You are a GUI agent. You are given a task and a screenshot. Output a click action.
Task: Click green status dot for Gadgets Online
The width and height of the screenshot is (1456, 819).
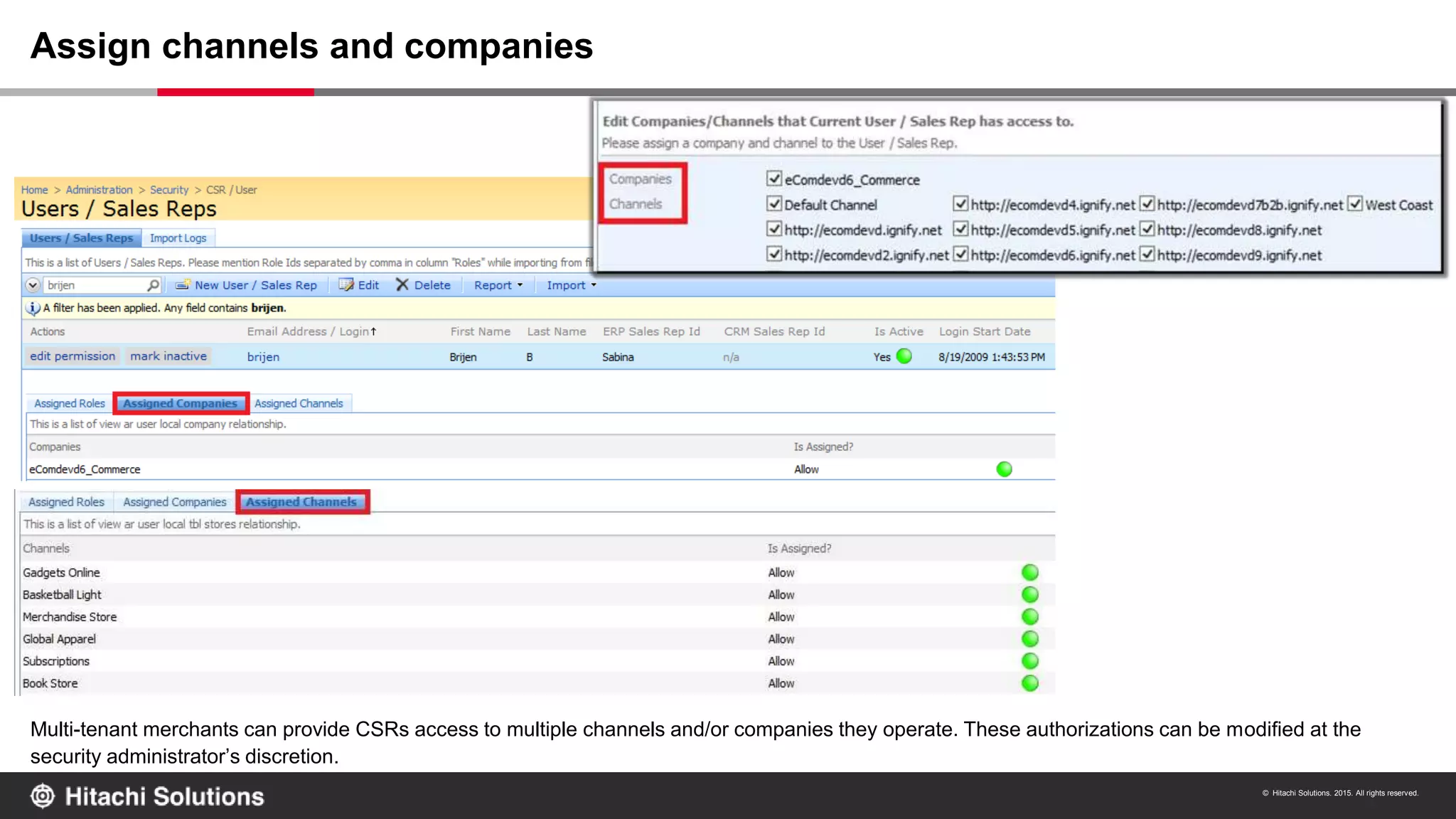1030,572
